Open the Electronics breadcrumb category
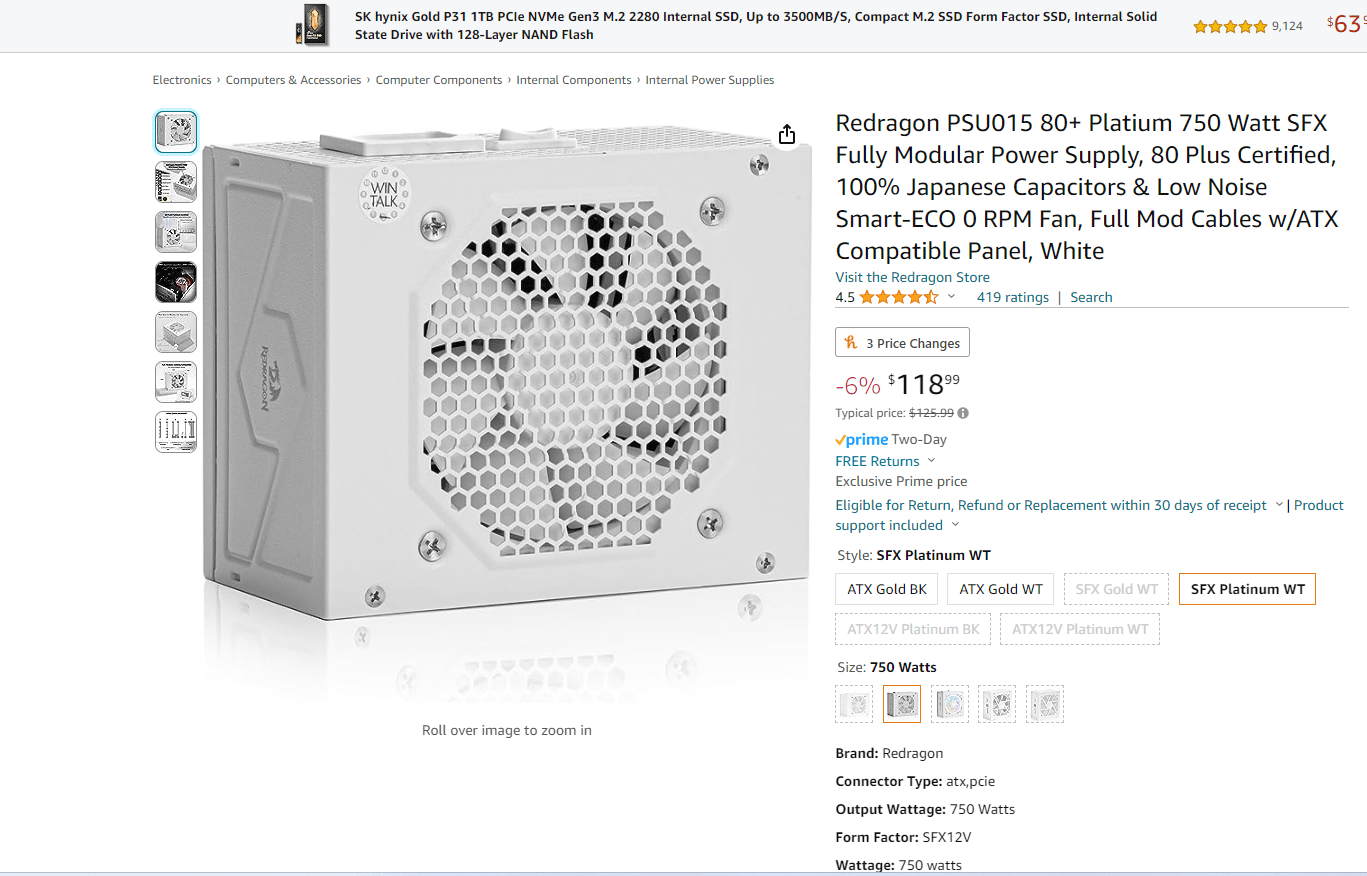Image resolution: width=1367 pixels, height=876 pixels. [181, 79]
